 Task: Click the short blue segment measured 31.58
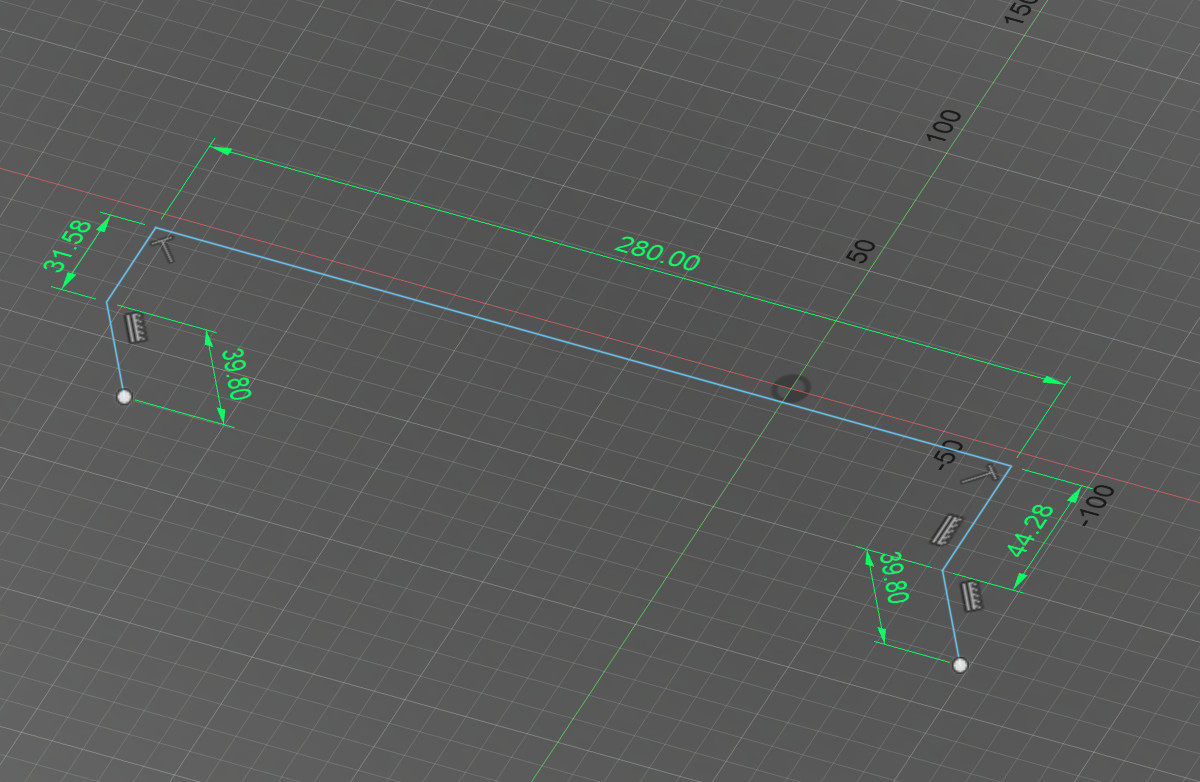(131, 264)
